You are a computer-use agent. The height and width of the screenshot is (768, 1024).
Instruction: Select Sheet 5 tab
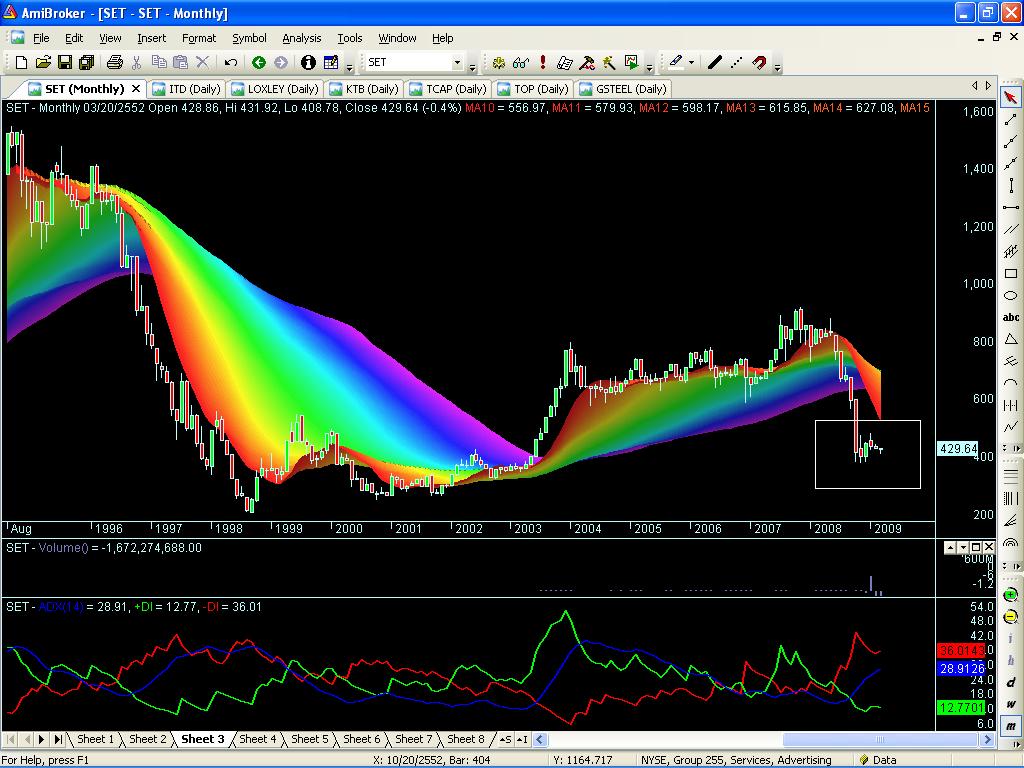310,739
